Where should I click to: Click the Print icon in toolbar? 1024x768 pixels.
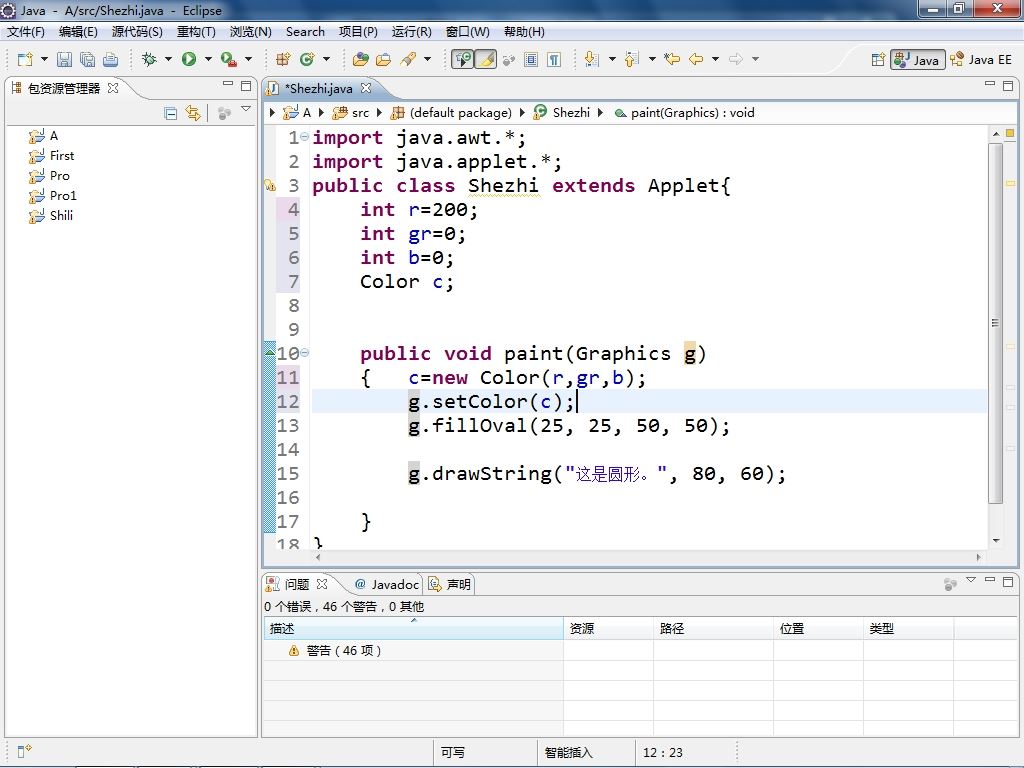tap(110, 60)
